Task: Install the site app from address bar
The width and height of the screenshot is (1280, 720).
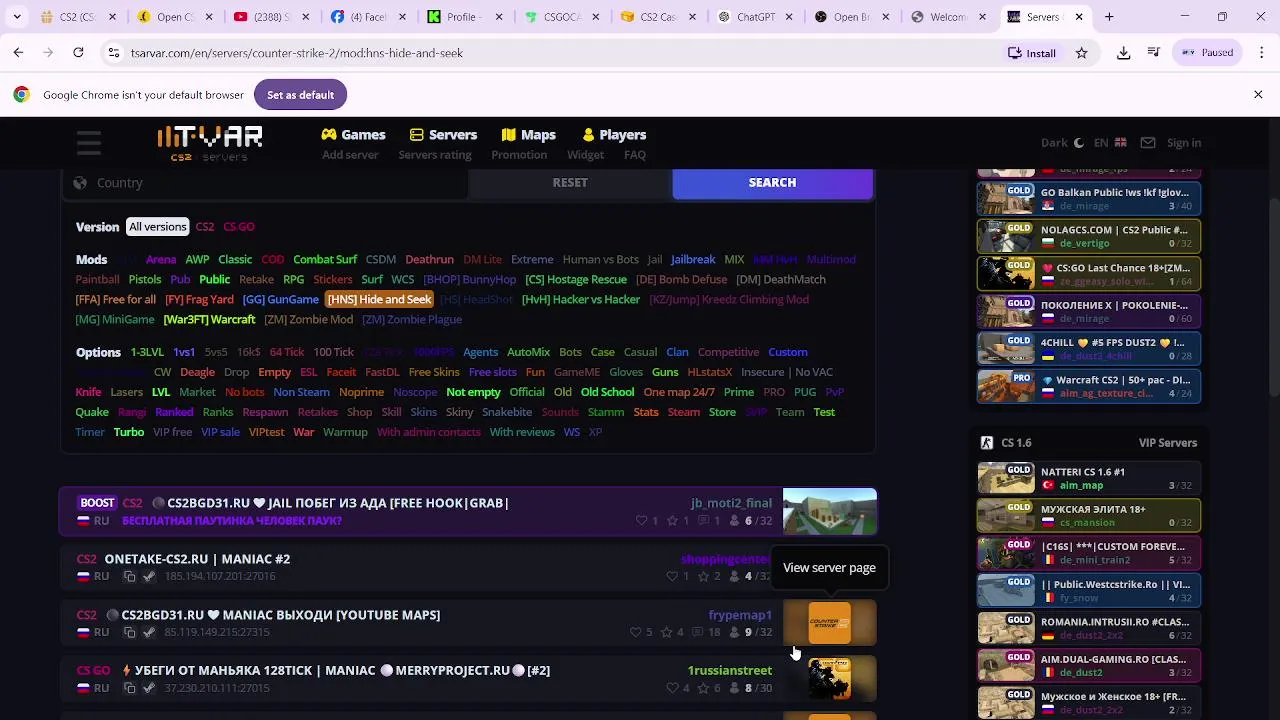Action: click(1032, 53)
